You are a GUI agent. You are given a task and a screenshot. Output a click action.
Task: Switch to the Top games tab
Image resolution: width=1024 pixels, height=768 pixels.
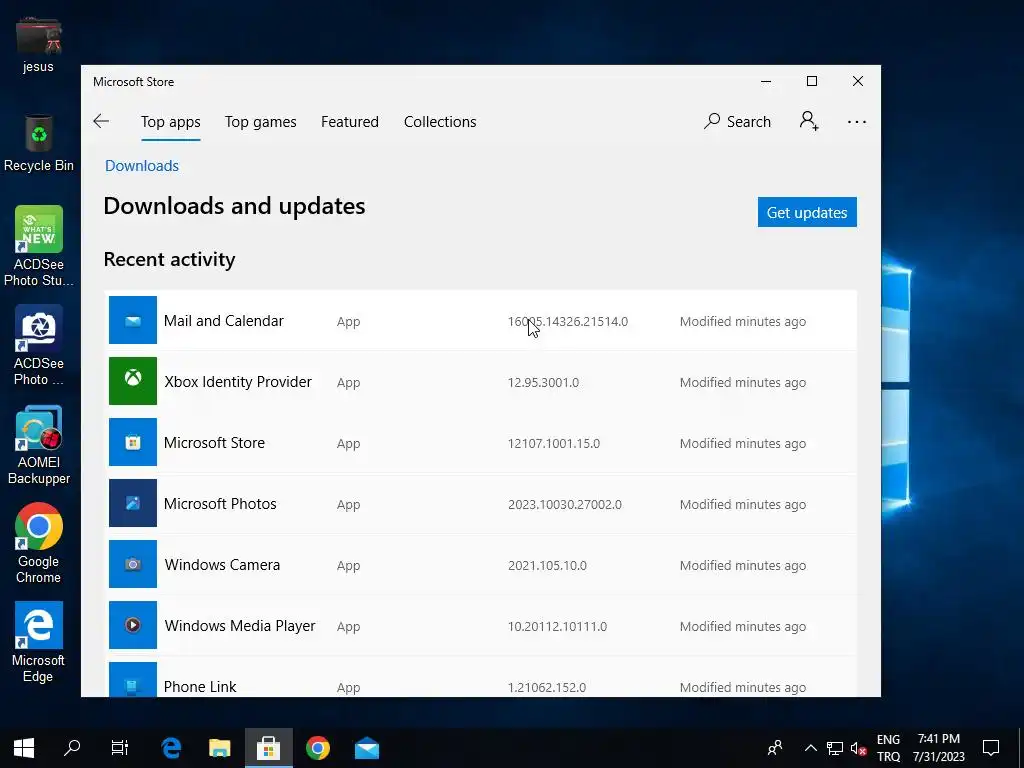[261, 122]
